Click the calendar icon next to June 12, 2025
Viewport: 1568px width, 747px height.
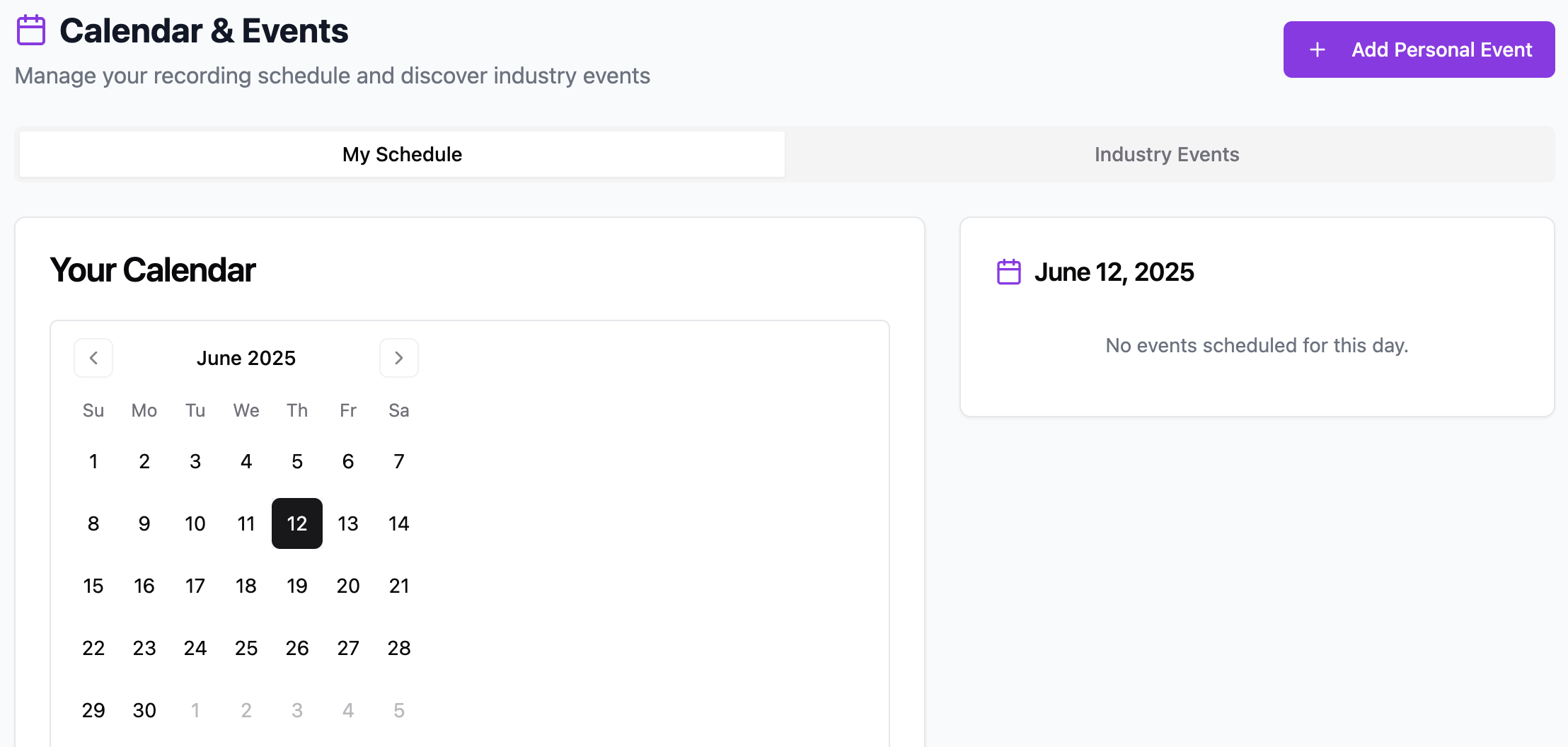point(1009,272)
